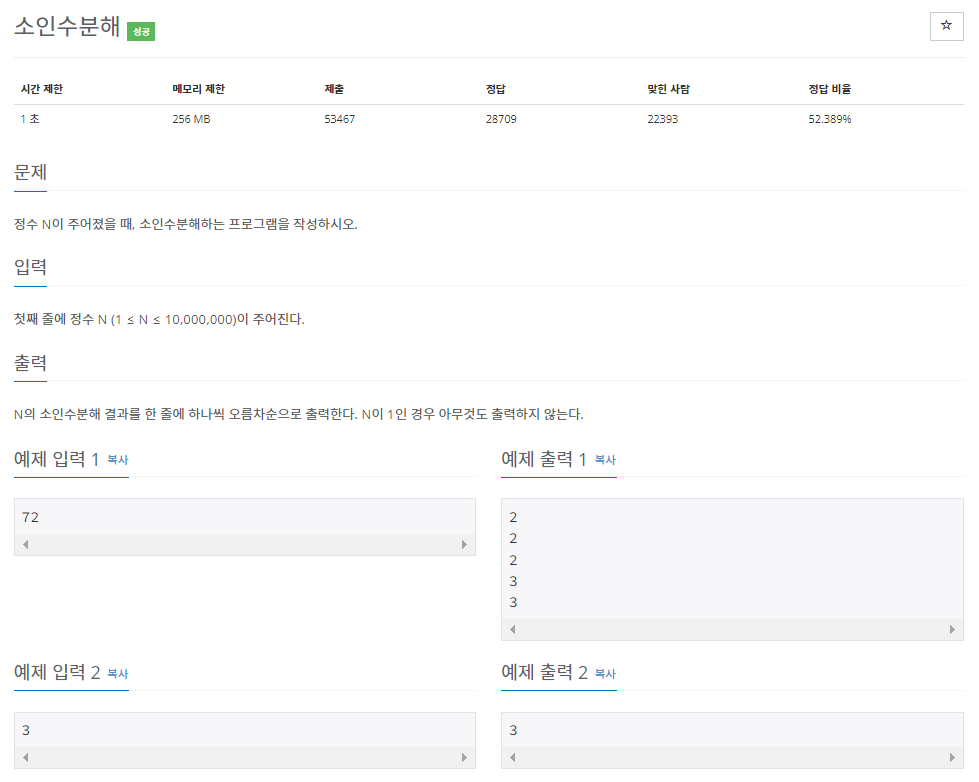Screen dimensions: 979x782
Task: Click the green 성공 badge
Action: tap(141, 31)
